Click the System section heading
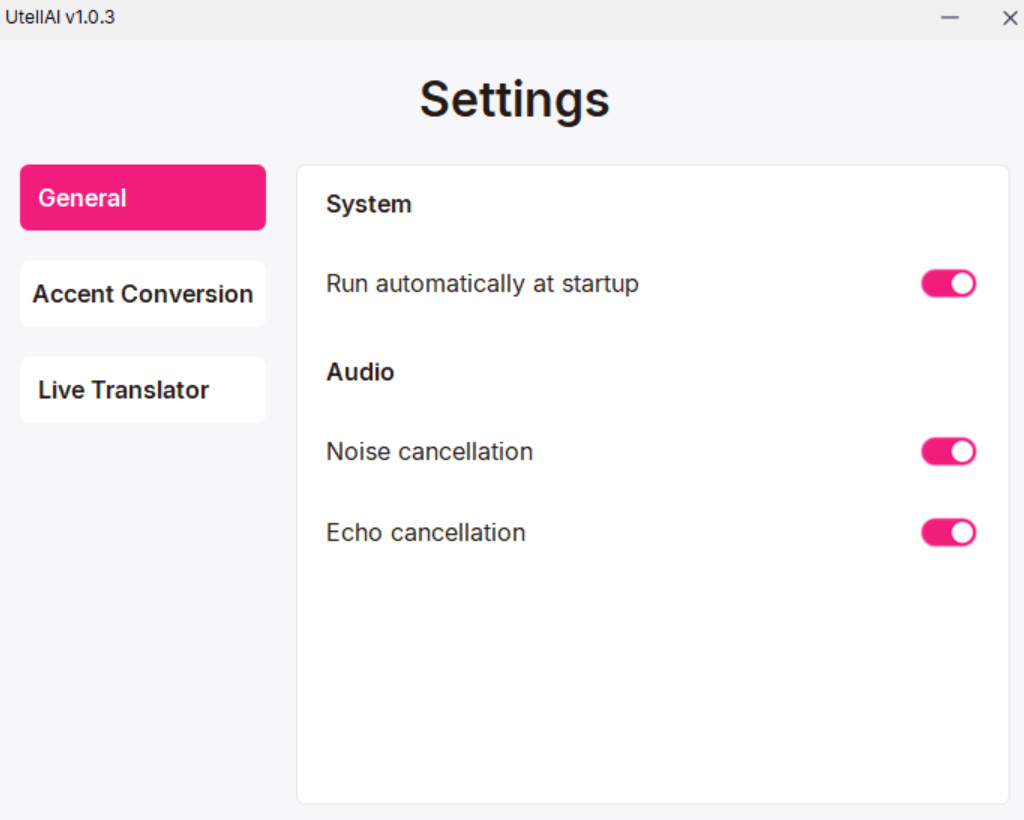 (368, 204)
